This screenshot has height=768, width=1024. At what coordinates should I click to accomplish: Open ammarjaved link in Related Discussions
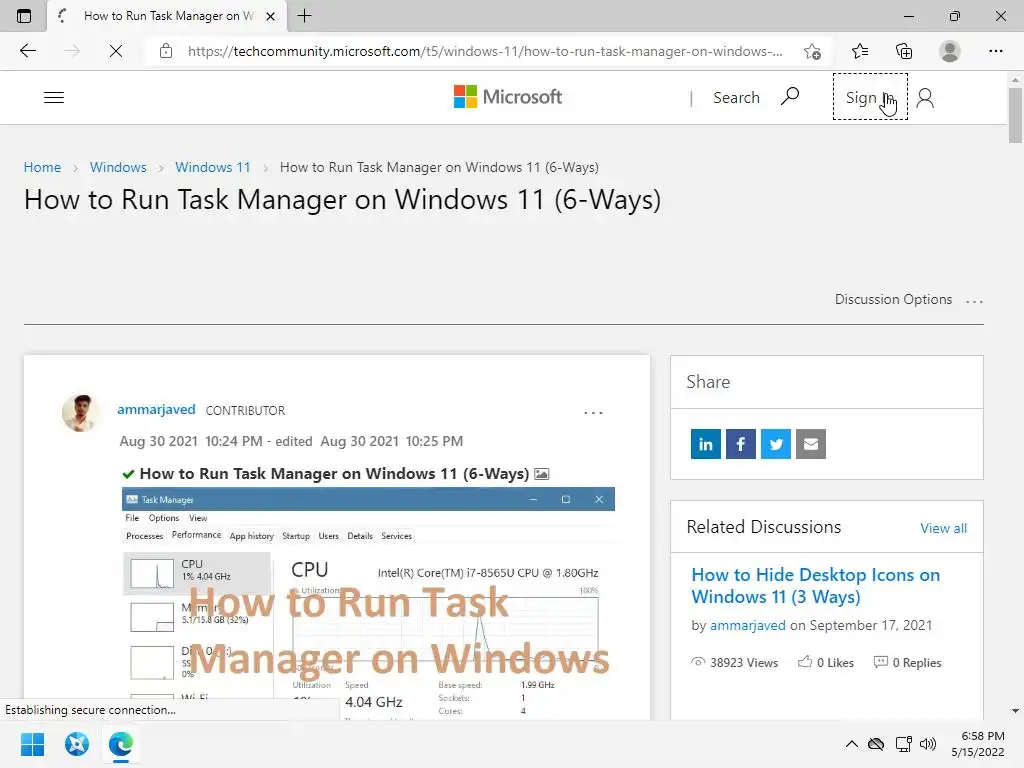pyautogui.click(x=748, y=625)
